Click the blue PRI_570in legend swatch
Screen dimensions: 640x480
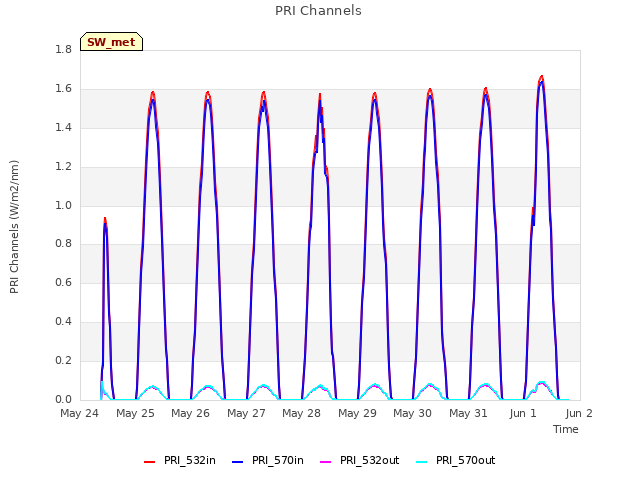click(238, 461)
